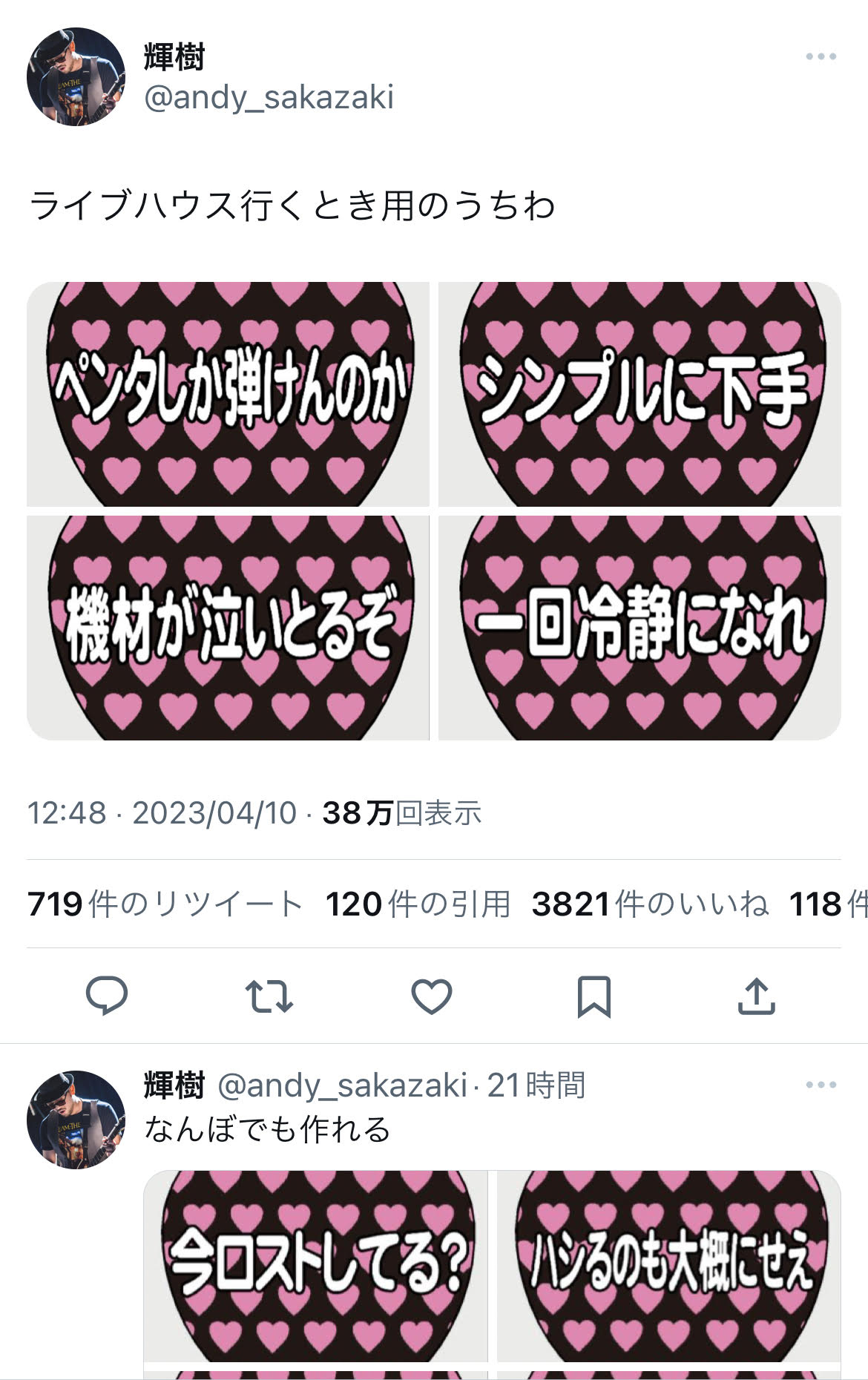View the 120 件の引用 quote tweets
Viewport: 868px width, 1380px height.
pyautogui.click(x=418, y=904)
